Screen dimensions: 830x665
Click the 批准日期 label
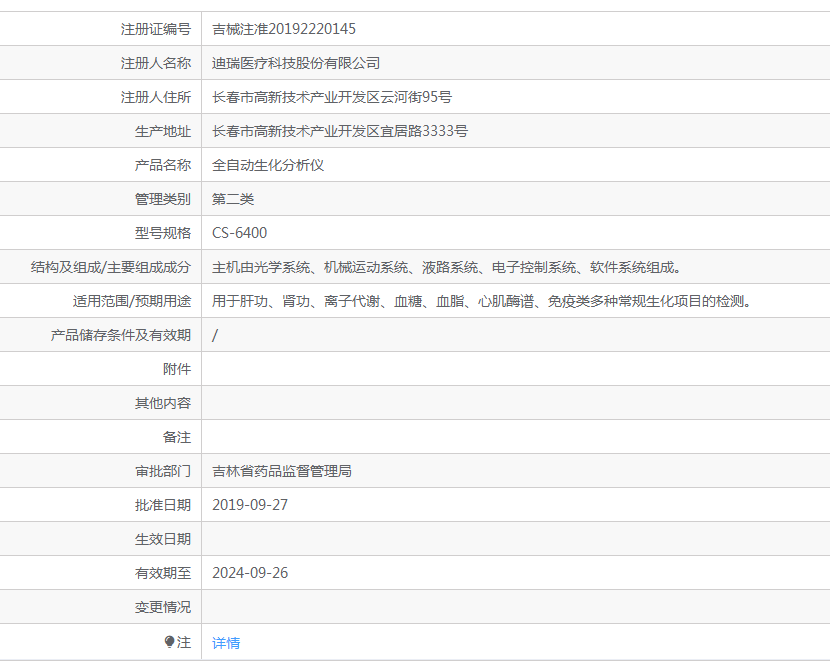pos(163,505)
